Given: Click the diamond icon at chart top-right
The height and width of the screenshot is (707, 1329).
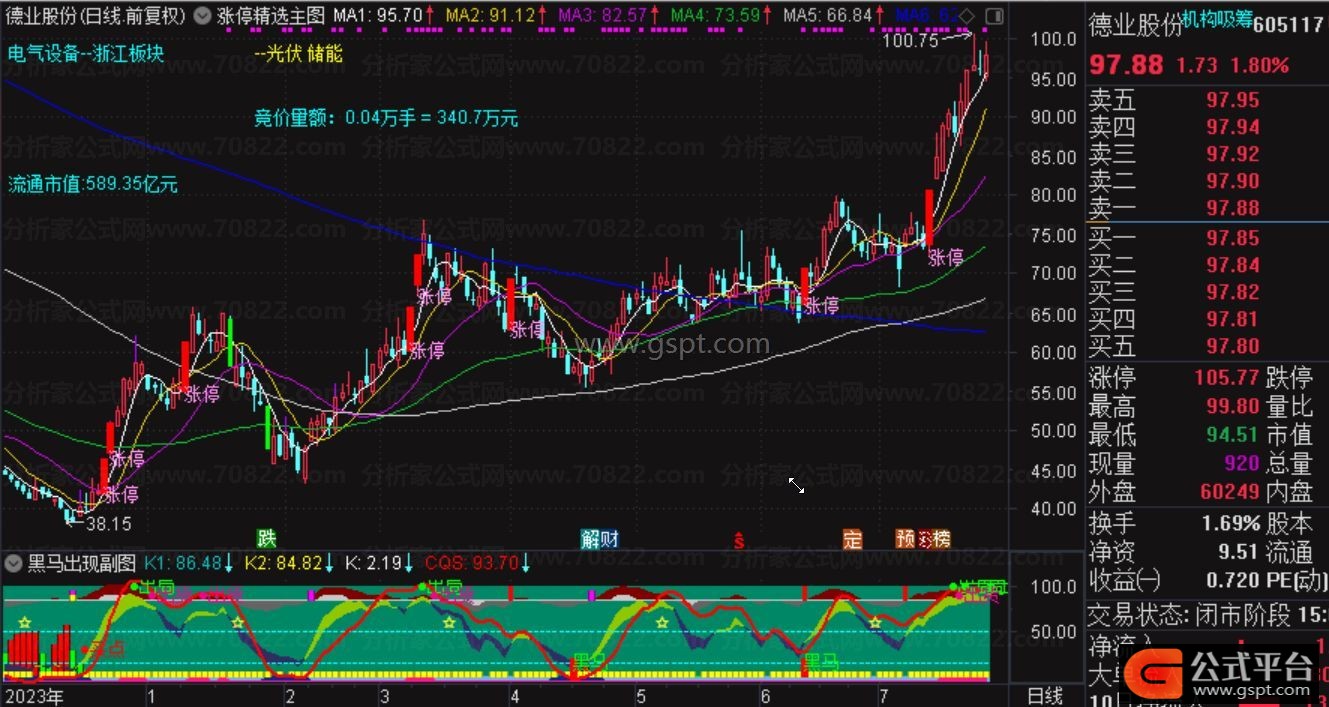Looking at the screenshot, I should pyautogui.click(x=967, y=16).
